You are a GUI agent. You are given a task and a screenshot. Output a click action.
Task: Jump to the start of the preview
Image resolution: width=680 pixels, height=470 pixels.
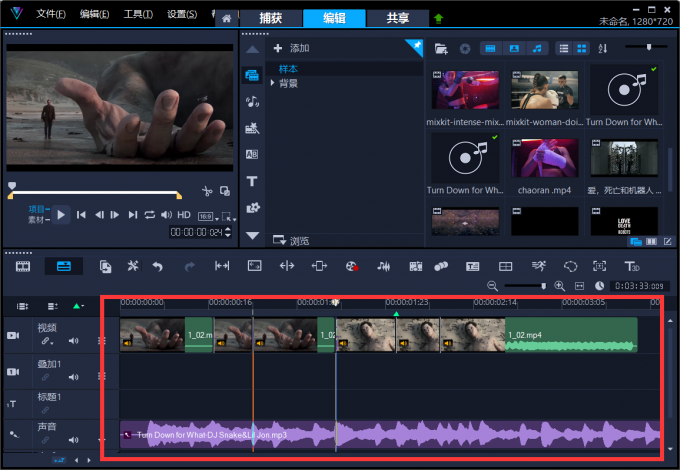click(81, 215)
